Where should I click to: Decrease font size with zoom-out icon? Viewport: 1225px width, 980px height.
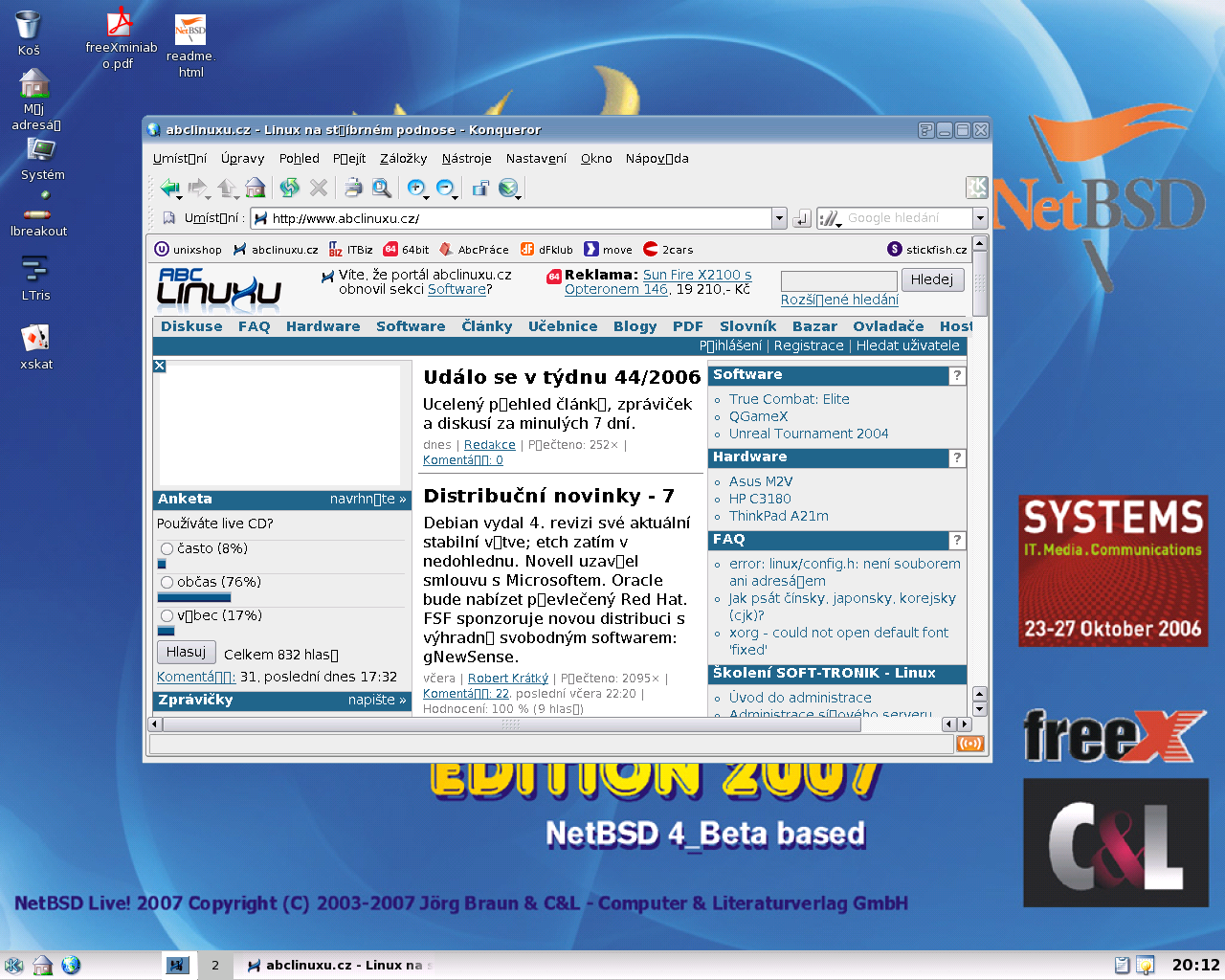[x=445, y=188]
